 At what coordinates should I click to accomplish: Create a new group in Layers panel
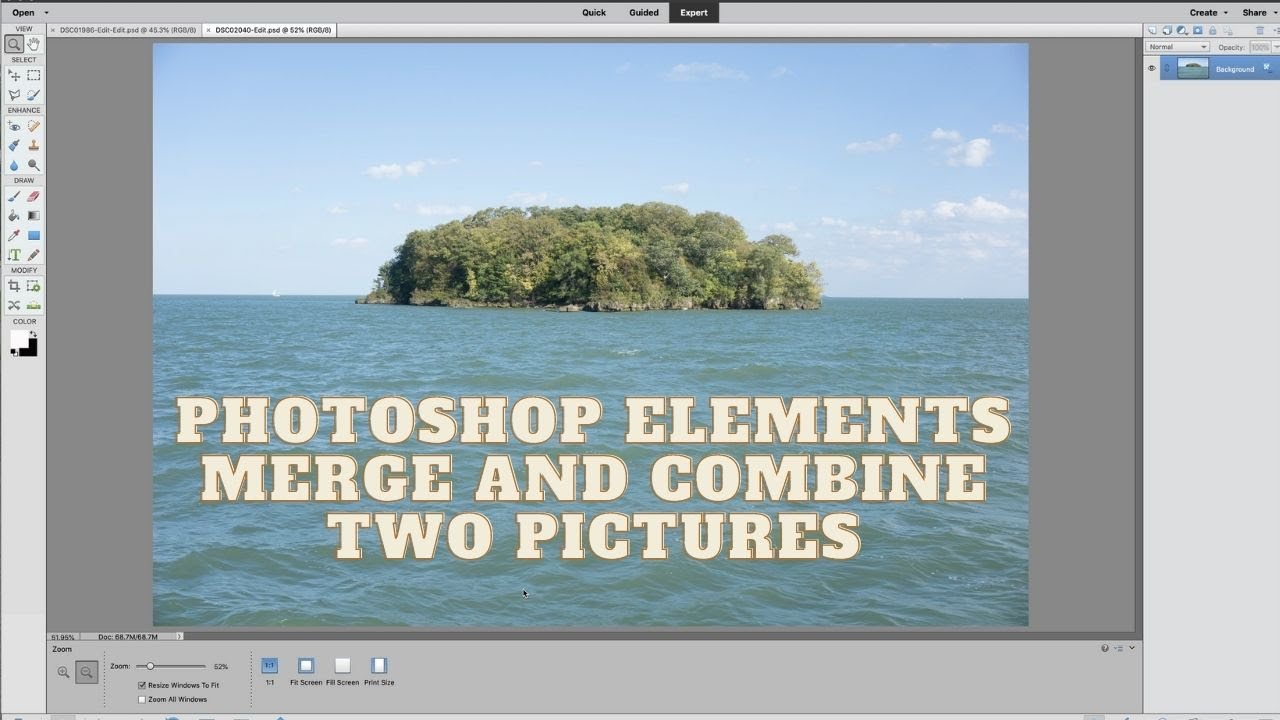click(x=1167, y=30)
